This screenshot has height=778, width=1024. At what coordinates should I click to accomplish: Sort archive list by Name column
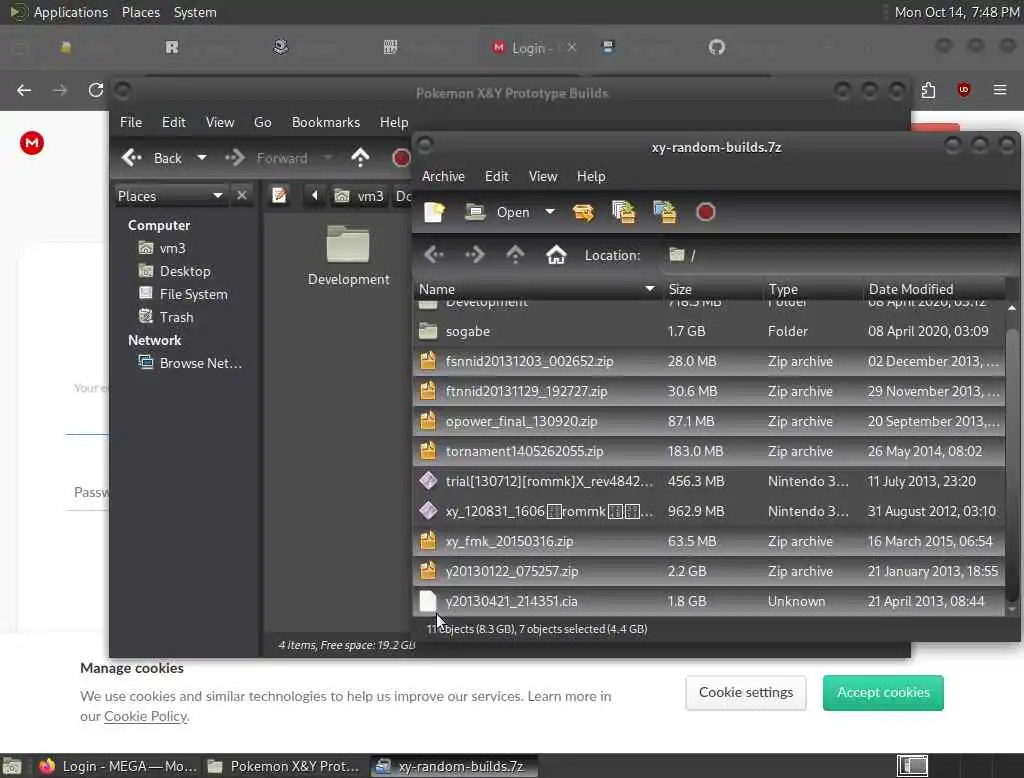(x=537, y=289)
